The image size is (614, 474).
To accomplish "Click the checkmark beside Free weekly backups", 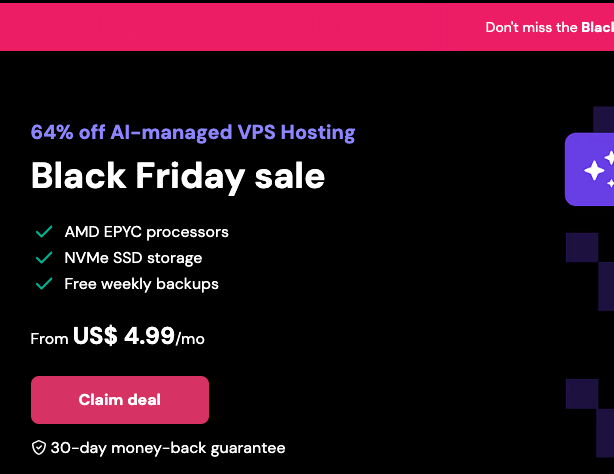I will point(44,284).
